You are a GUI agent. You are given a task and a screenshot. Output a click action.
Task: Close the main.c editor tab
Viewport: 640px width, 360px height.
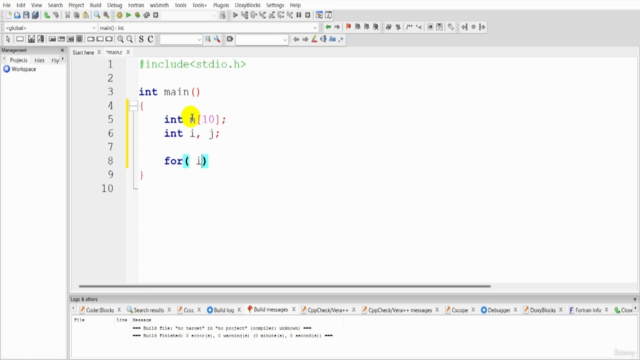click(x=128, y=52)
